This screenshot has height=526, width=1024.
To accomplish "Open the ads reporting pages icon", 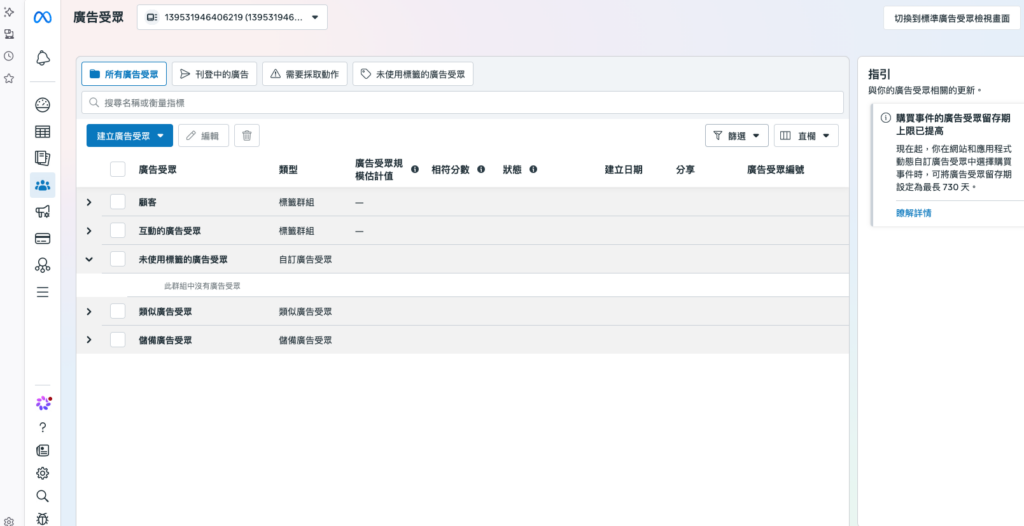I will point(42,158).
